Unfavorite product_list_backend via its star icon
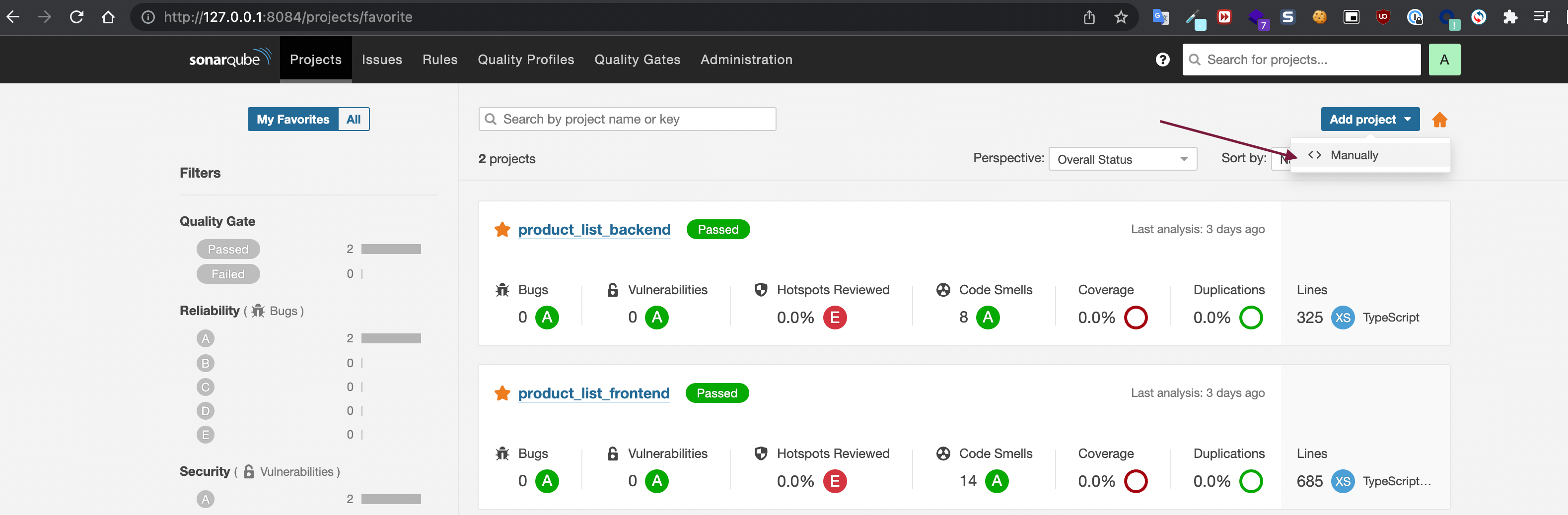The image size is (1568, 515). 501,229
